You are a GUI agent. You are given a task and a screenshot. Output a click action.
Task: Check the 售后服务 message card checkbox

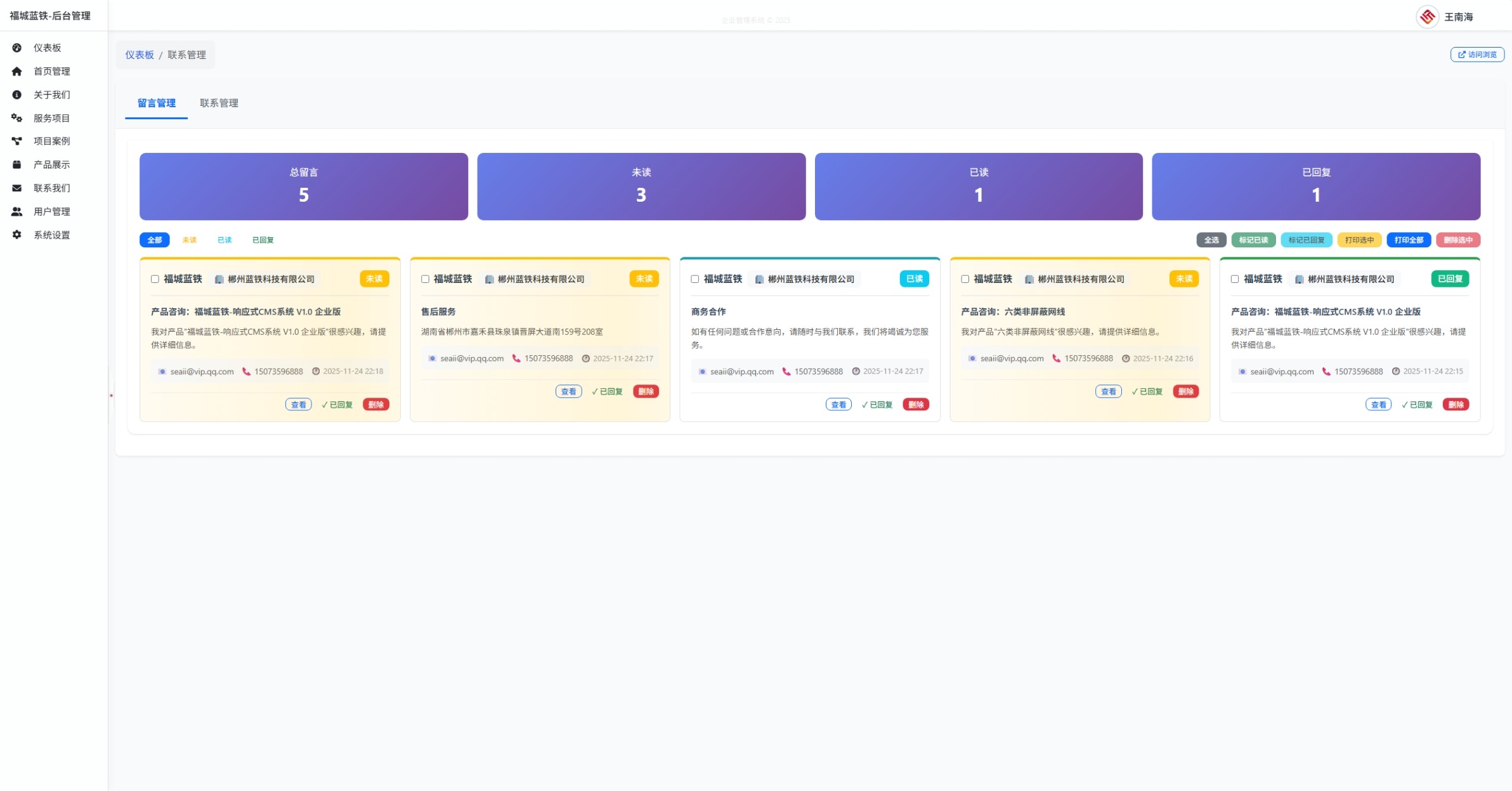pos(424,278)
